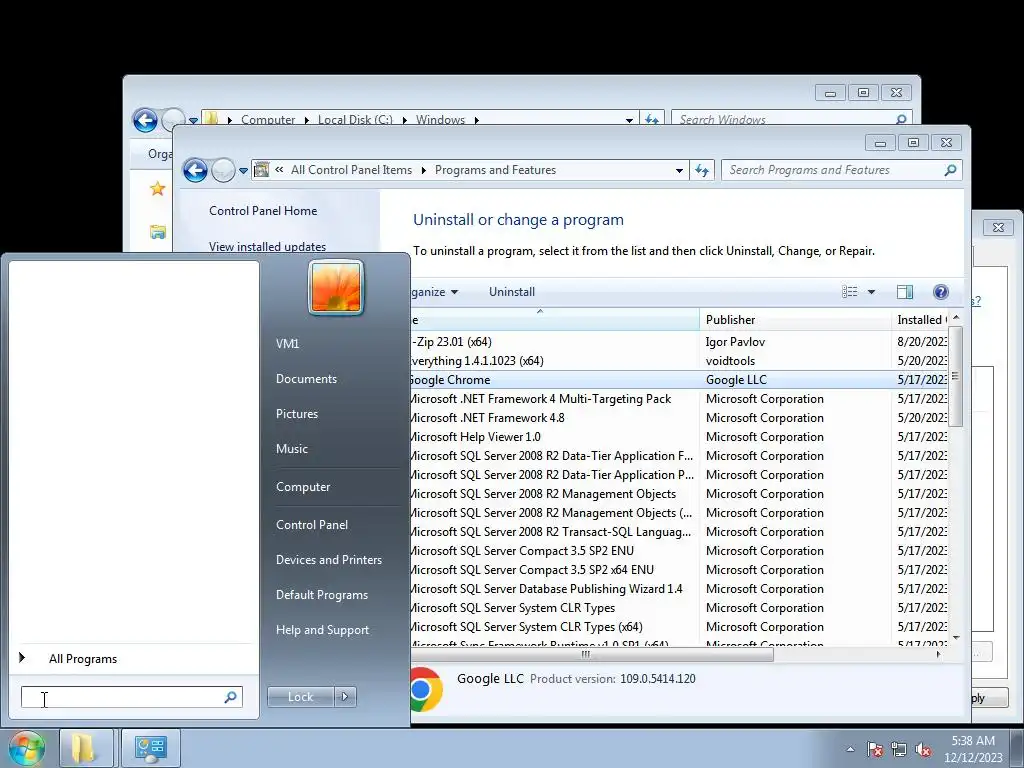Click Local Disk (C:) breadcrumb in Explorer window
1024x768 pixels.
click(355, 120)
